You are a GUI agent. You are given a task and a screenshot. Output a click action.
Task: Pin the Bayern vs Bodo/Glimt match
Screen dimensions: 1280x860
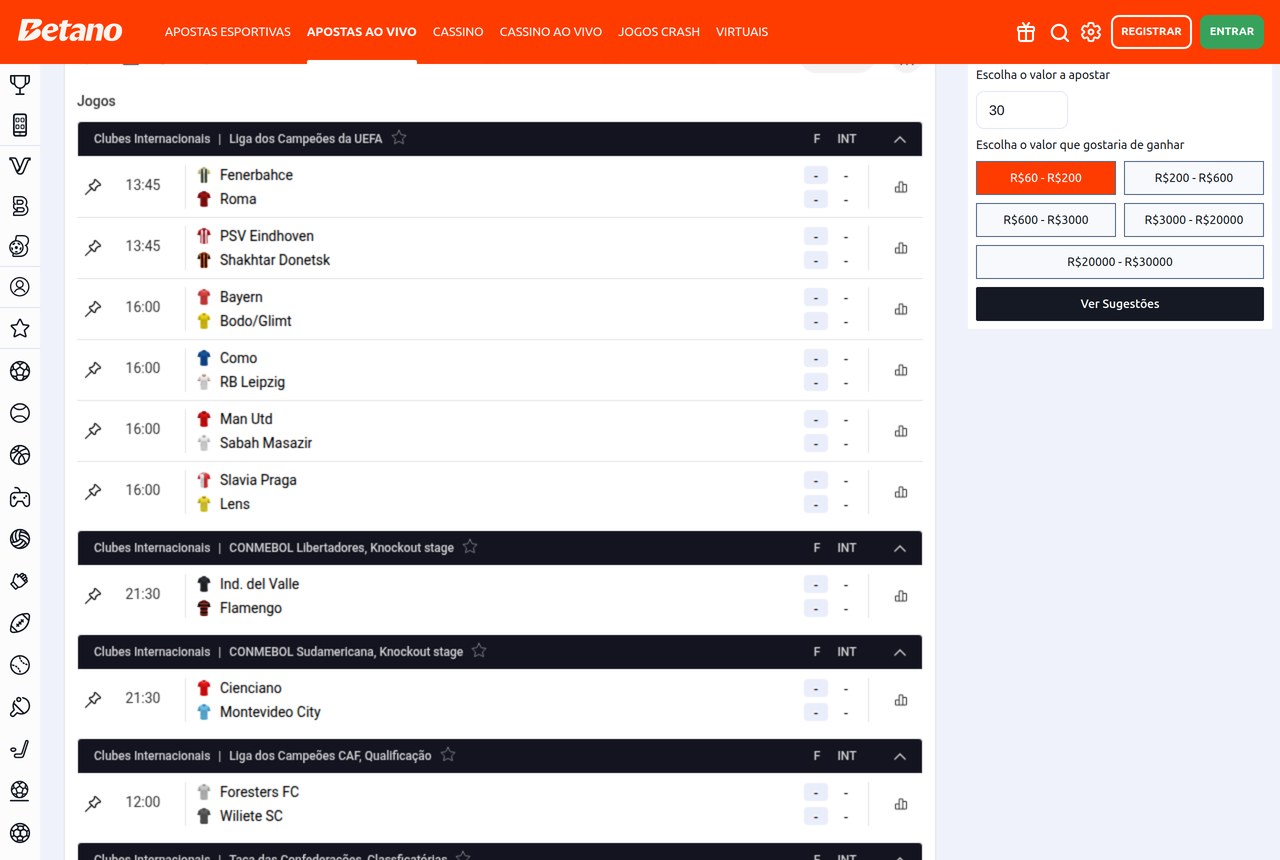93,309
